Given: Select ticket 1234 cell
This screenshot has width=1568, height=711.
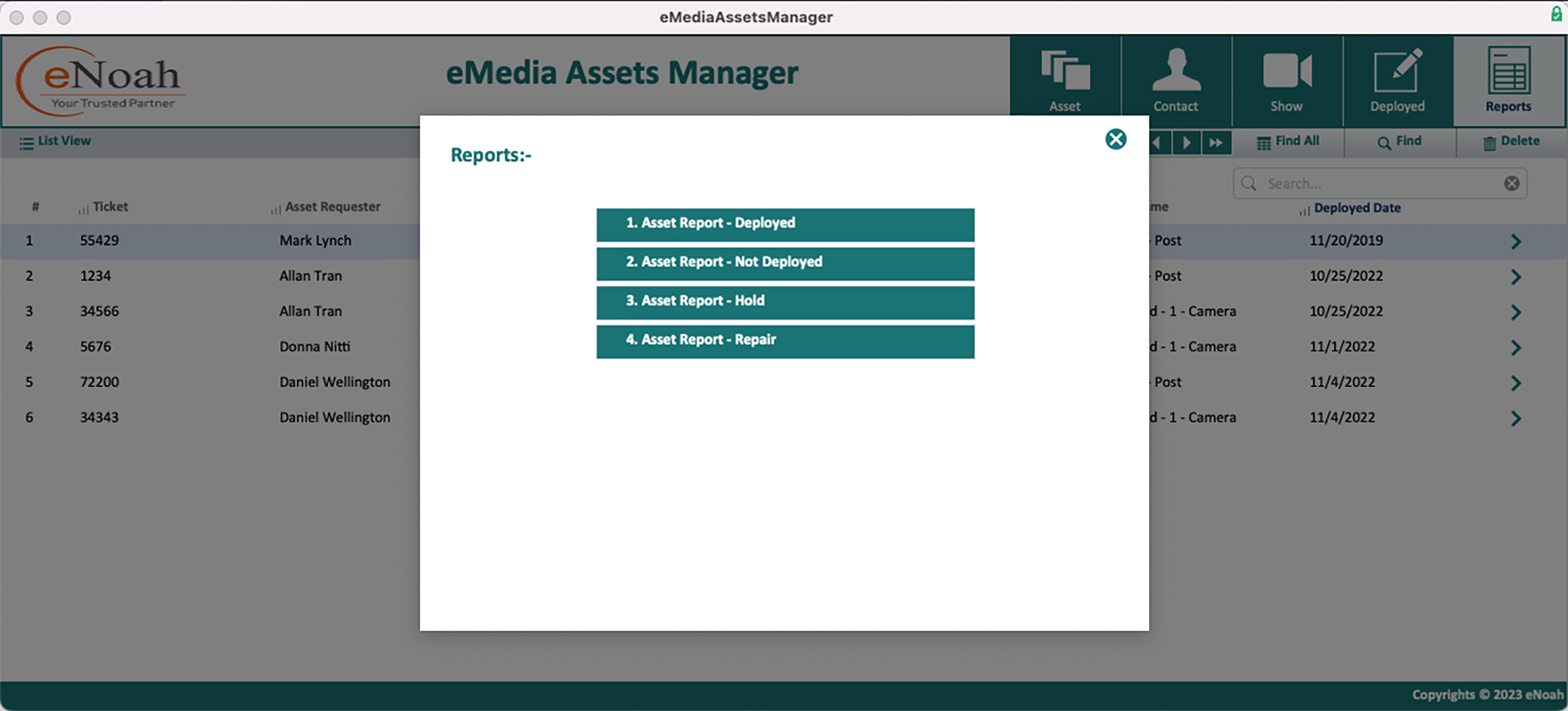Looking at the screenshot, I should pyautogui.click(x=95, y=276).
